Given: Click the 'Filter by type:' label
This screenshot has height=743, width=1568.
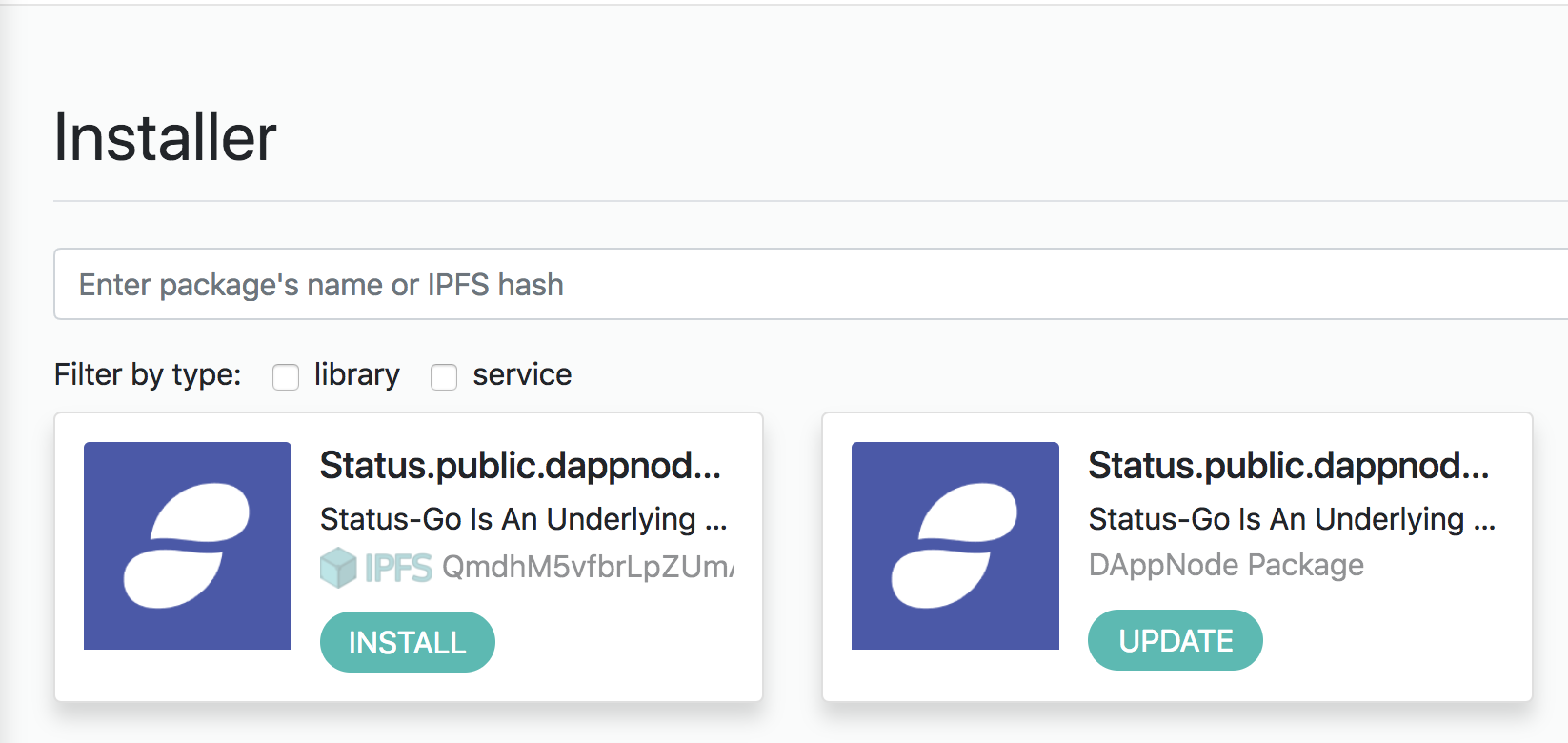Looking at the screenshot, I should click(148, 374).
